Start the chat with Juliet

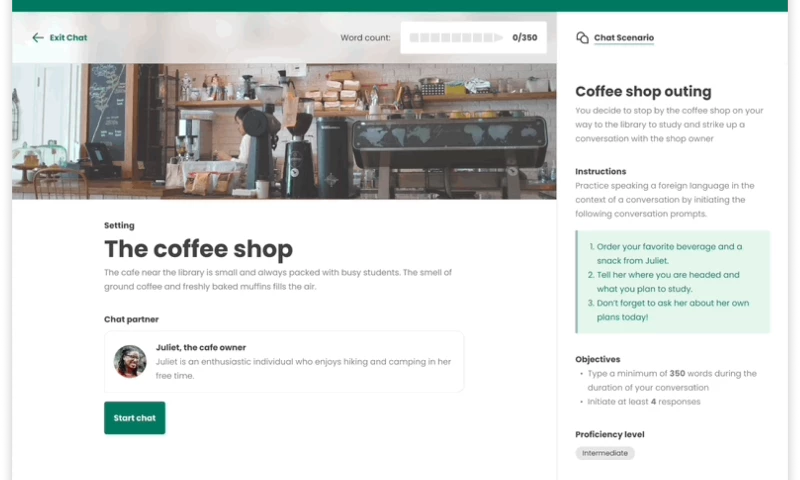pyautogui.click(x=135, y=418)
